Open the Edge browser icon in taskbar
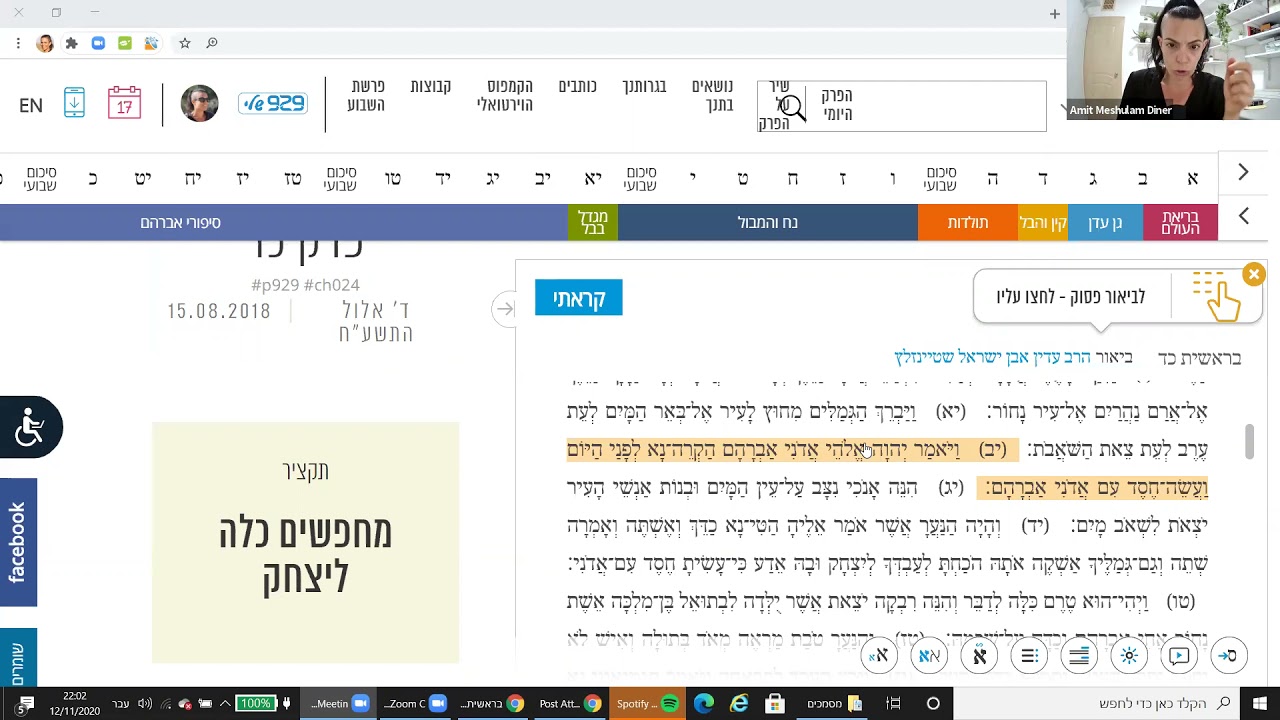Viewport: 1280px width, 720px height. (x=704, y=704)
